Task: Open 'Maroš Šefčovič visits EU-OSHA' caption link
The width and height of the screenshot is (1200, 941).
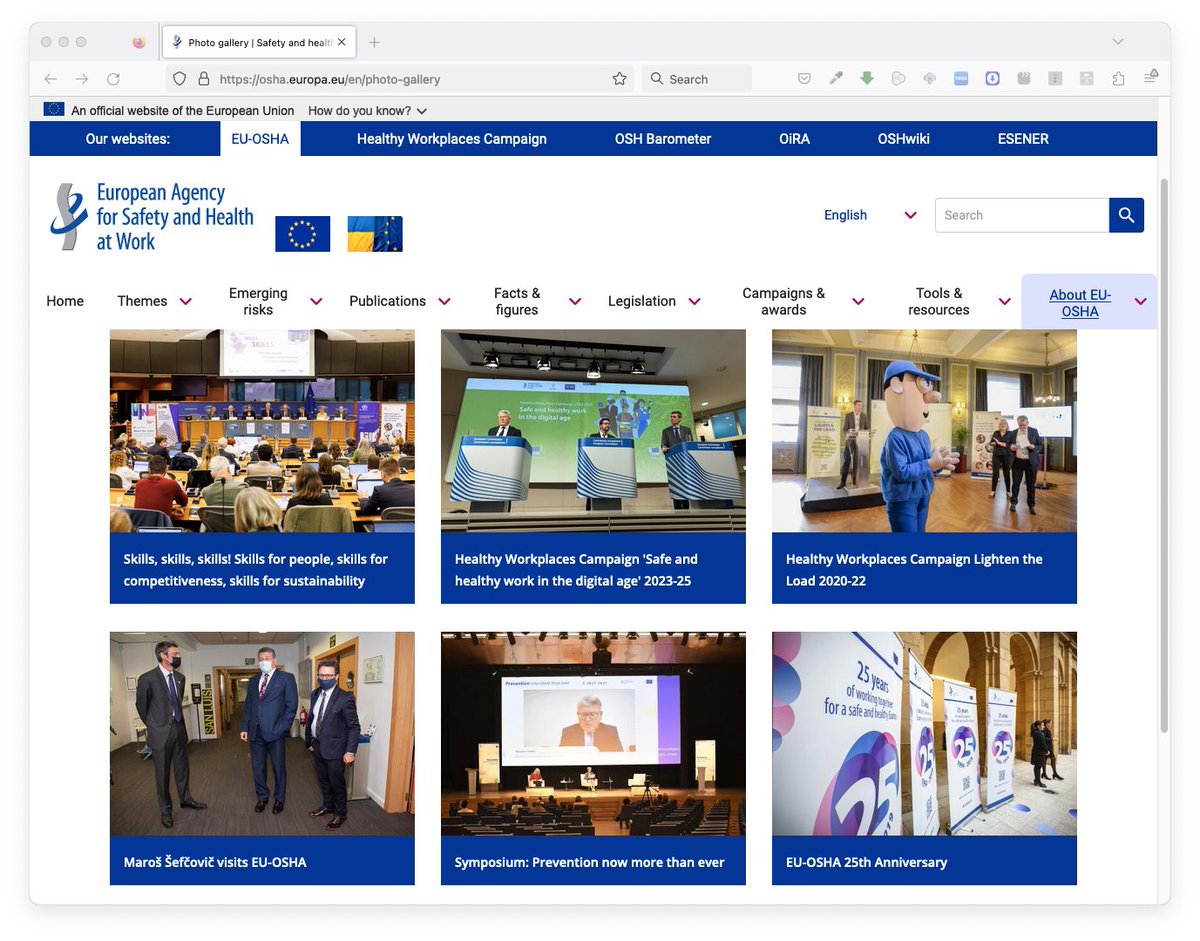Action: point(215,862)
